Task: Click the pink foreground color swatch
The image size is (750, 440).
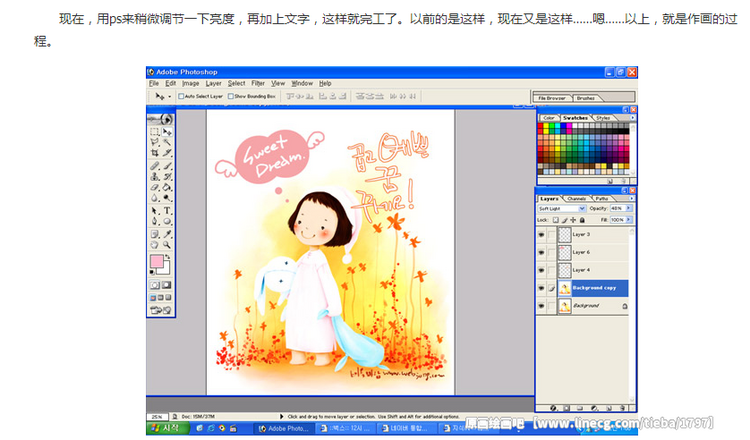Action: point(156,261)
